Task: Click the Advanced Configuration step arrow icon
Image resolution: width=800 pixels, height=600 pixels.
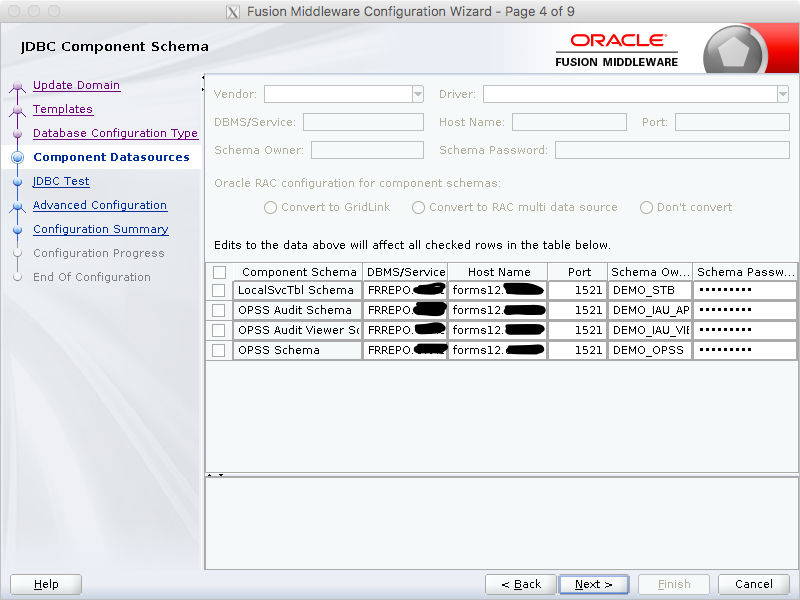Action: [x=18, y=205]
